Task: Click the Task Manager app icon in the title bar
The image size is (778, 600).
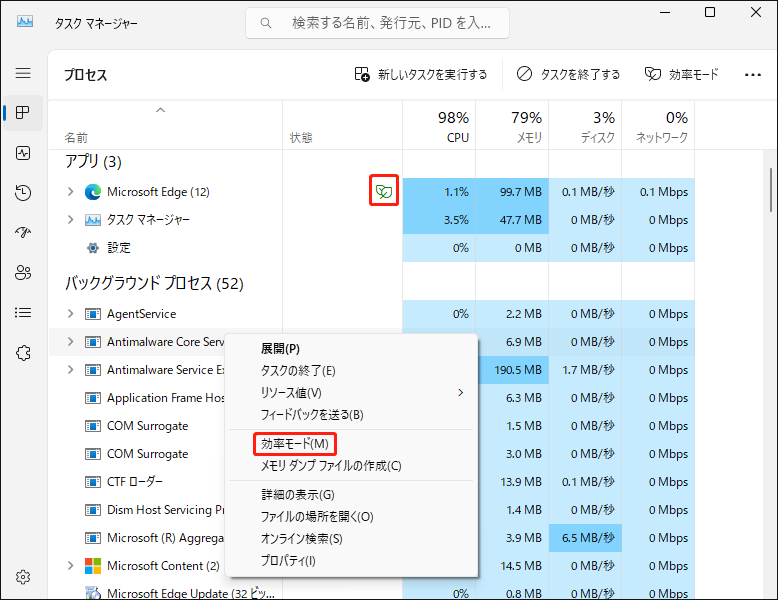Action: [25, 21]
